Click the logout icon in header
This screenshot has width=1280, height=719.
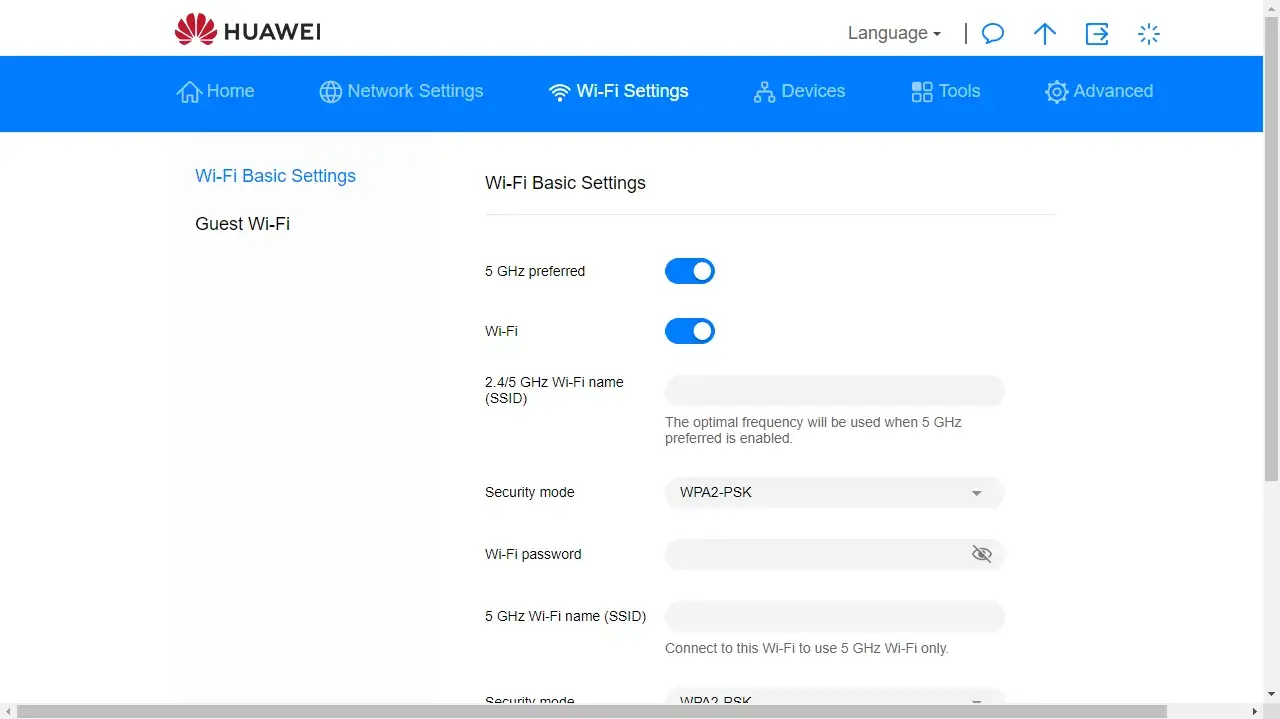[1097, 34]
